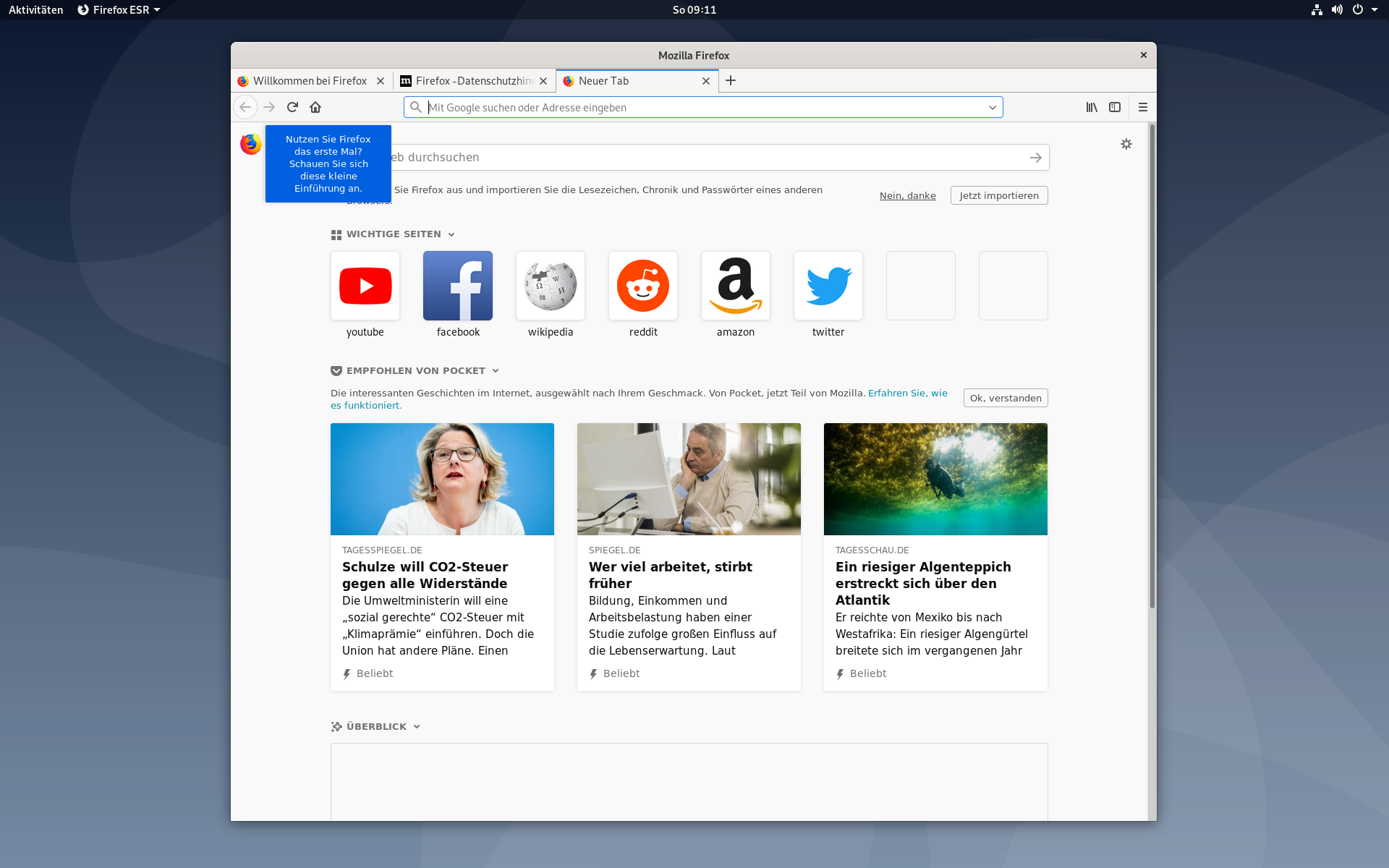Click Jetzt importieren button
1389x868 pixels.
tap(999, 195)
